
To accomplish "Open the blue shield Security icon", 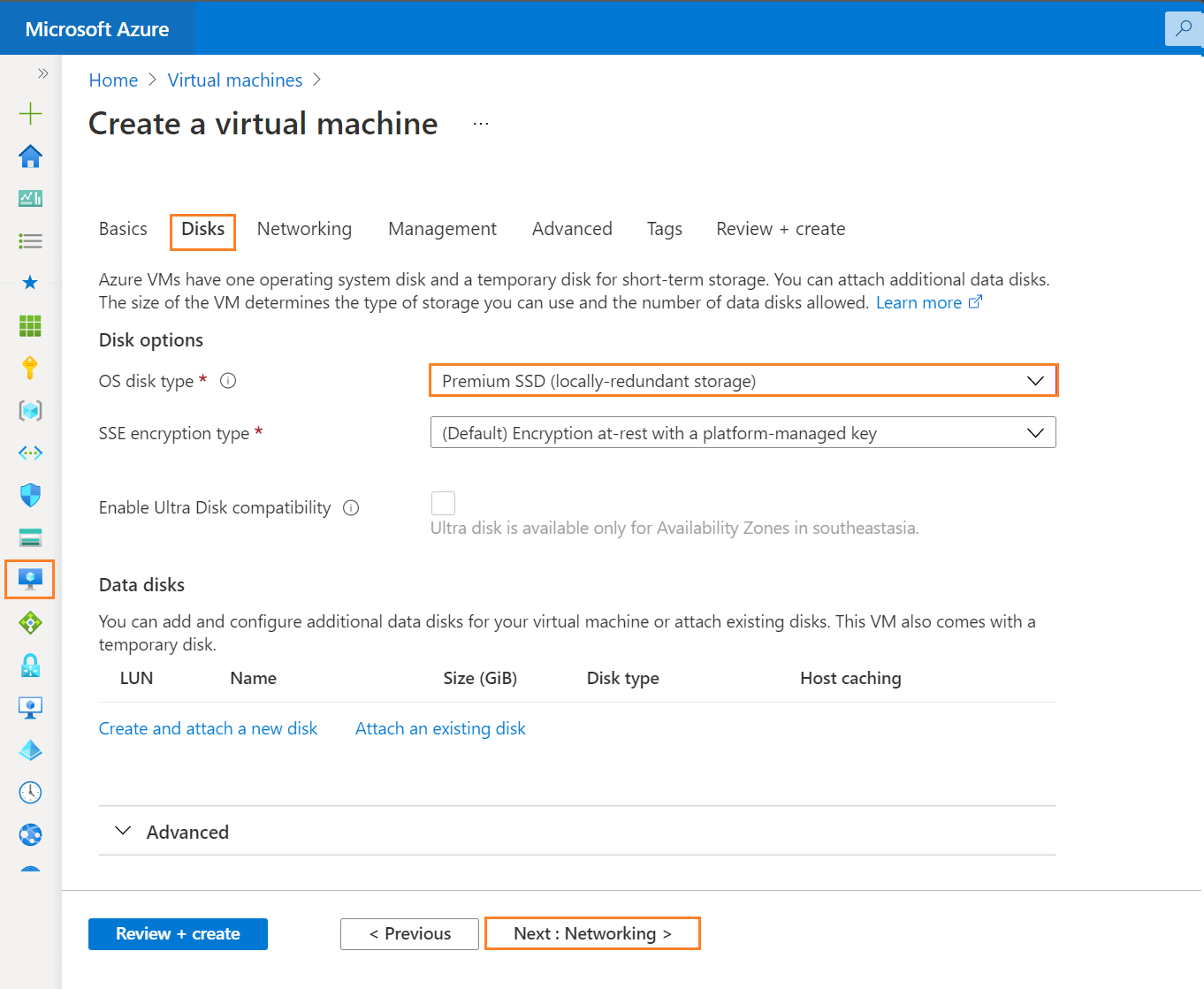I will click(x=30, y=495).
